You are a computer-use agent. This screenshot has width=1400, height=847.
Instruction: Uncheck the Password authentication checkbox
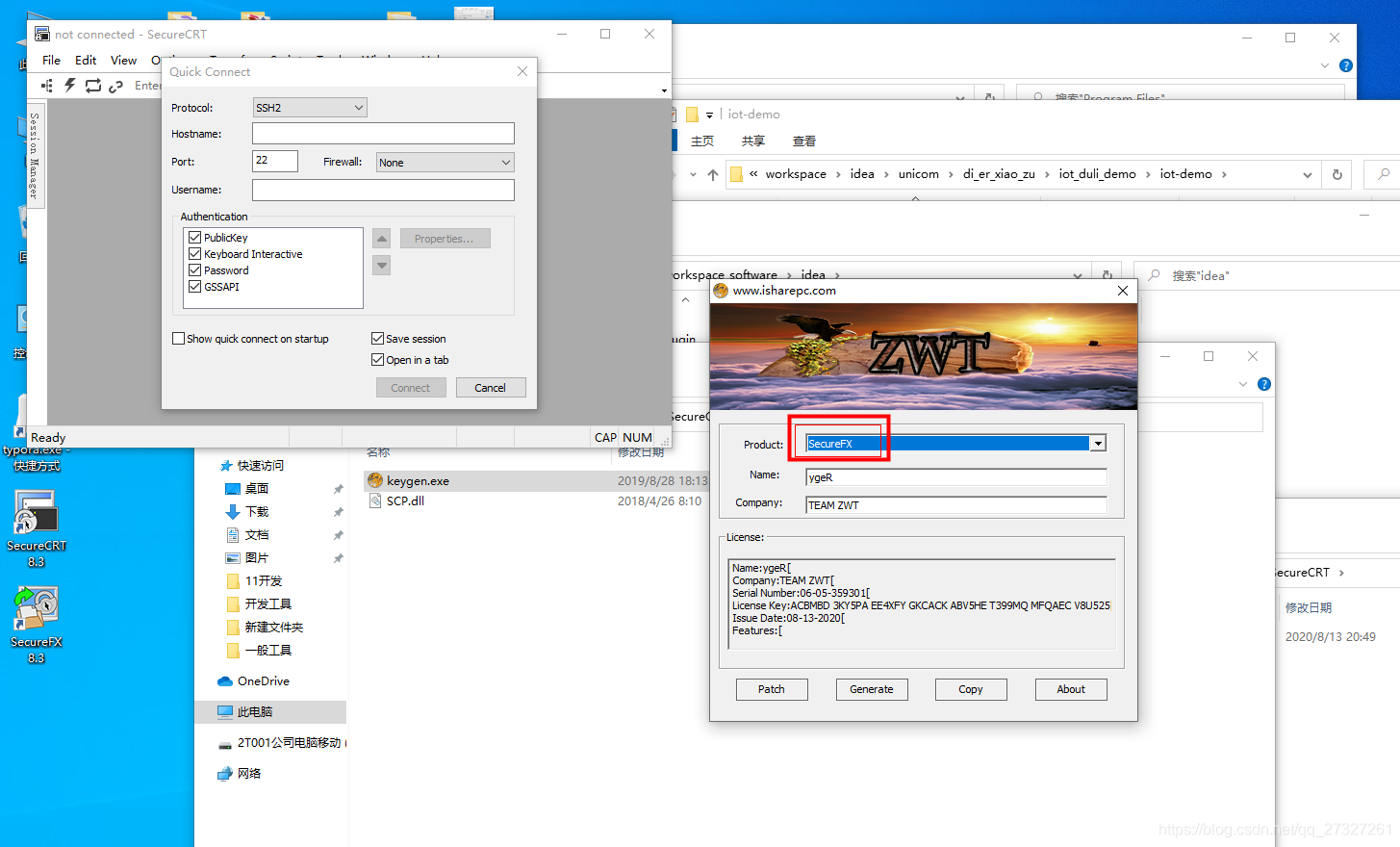click(195, 270)
